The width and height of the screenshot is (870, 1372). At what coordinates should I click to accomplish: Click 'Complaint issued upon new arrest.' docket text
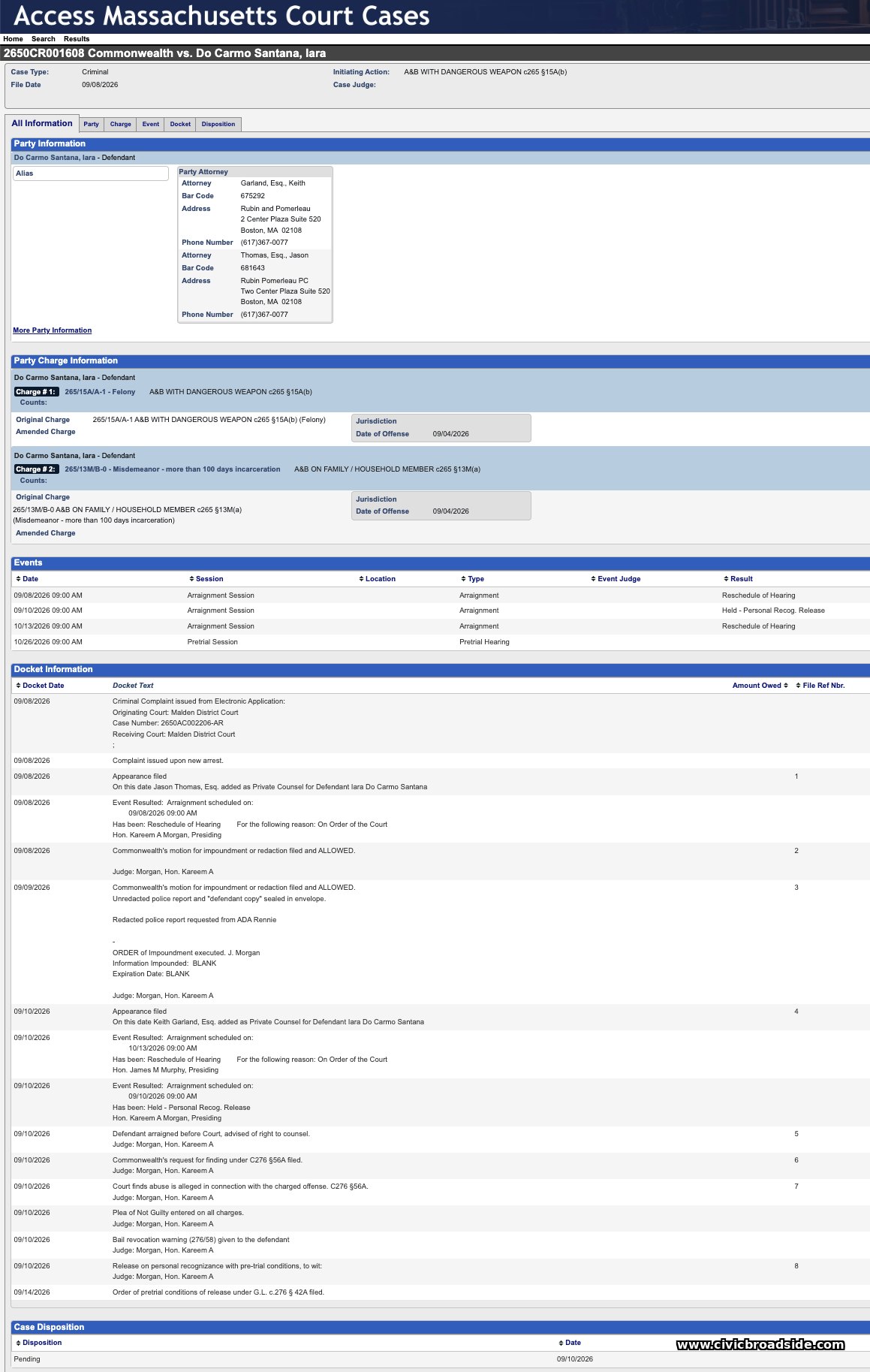click(x=168, y=761)
